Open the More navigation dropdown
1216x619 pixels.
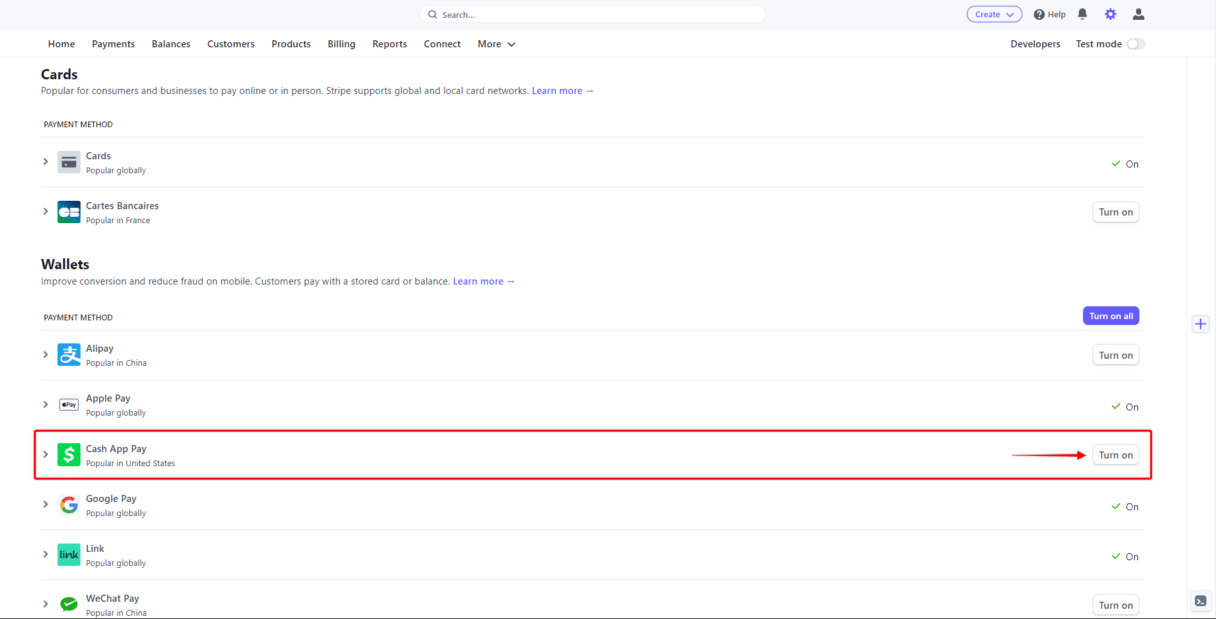pyautogui.click(x=496, y=44)
